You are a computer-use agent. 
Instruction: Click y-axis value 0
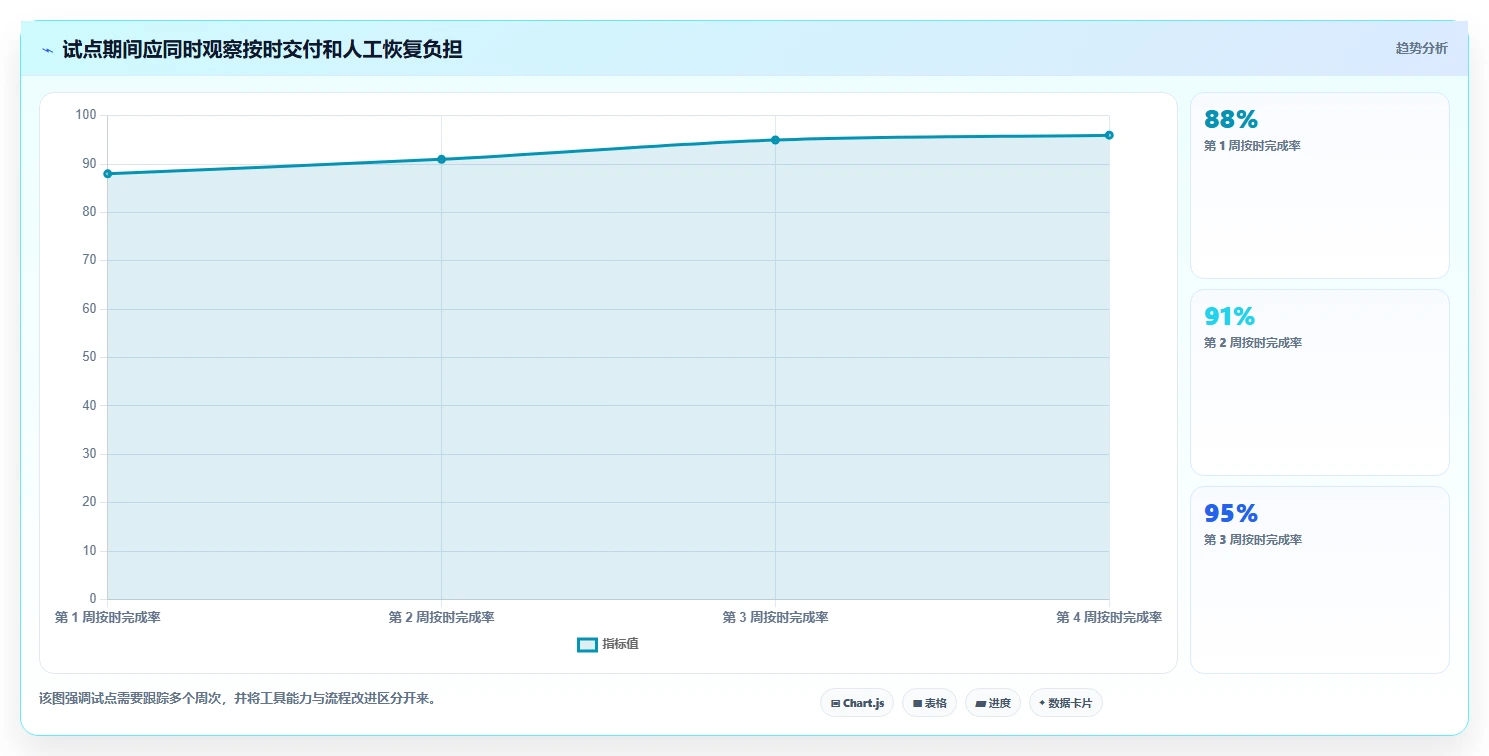(93, 599)
